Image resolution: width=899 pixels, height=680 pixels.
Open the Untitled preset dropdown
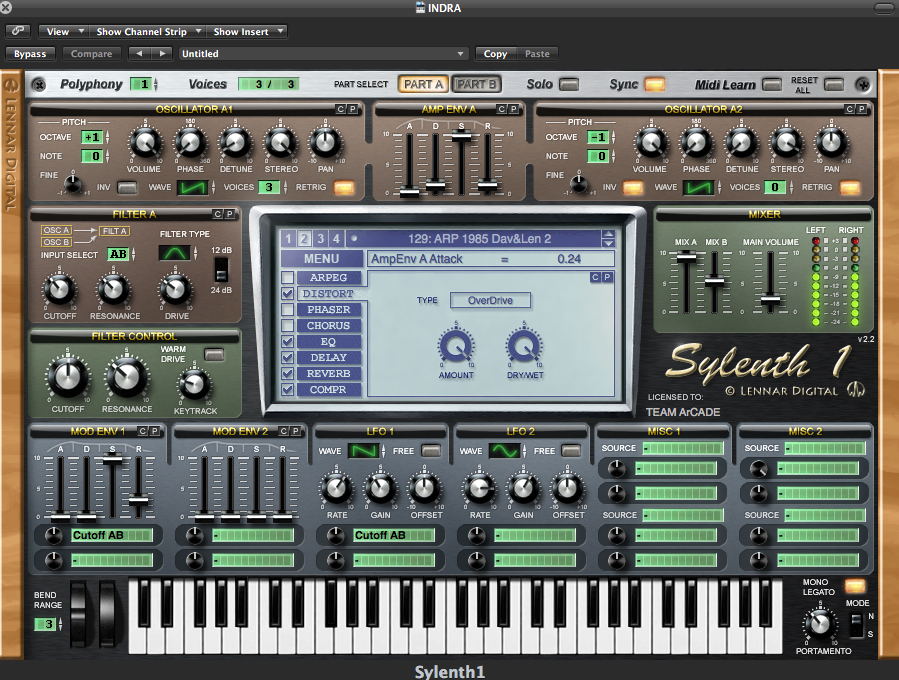(323, 54)
